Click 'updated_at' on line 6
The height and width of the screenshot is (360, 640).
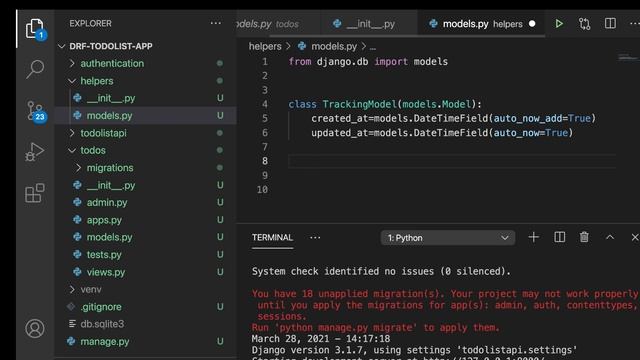340,133
